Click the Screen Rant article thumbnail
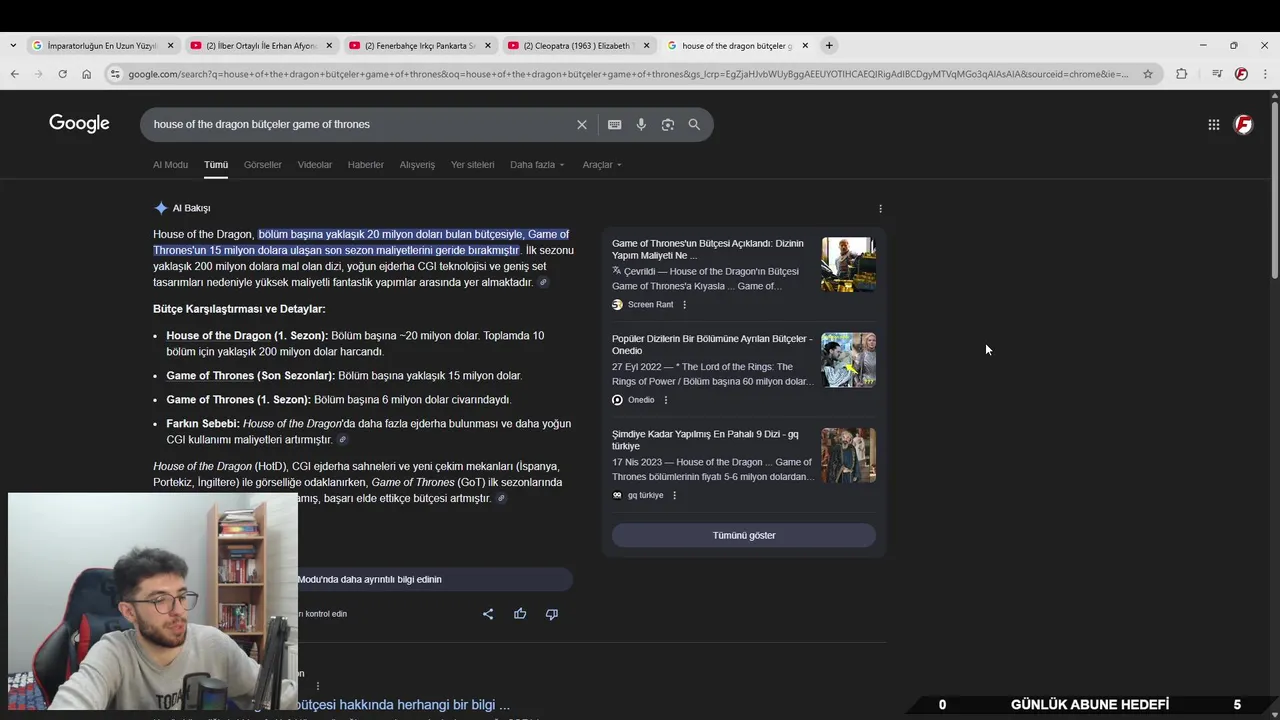The height and width of the screenshot is (720, 1280). pos(848,264)
